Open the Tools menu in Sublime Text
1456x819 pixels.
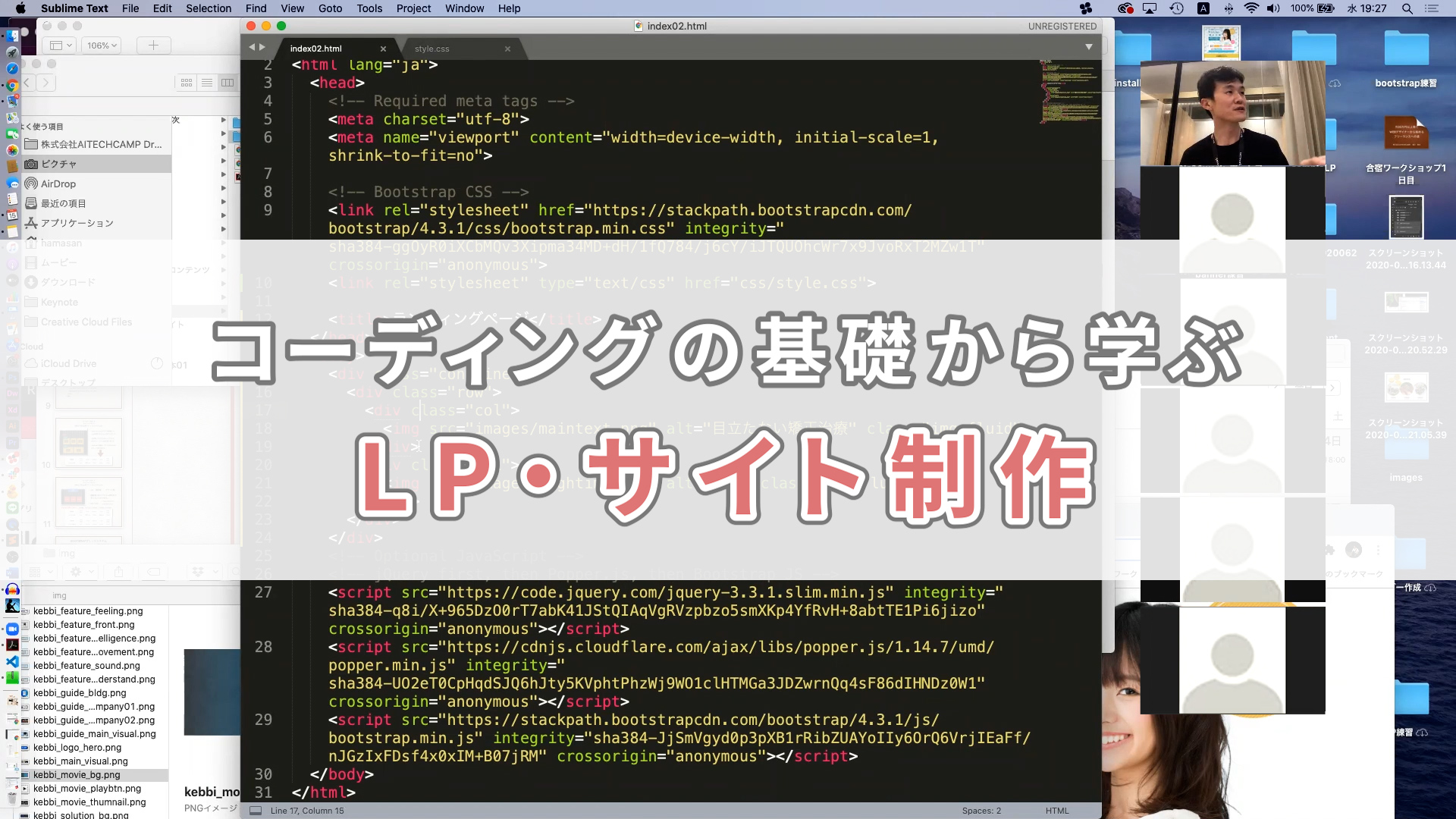click(368, 8)
